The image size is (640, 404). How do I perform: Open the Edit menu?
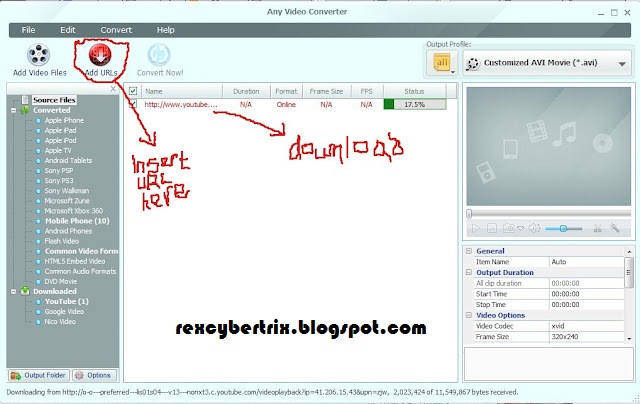point(67,30)
